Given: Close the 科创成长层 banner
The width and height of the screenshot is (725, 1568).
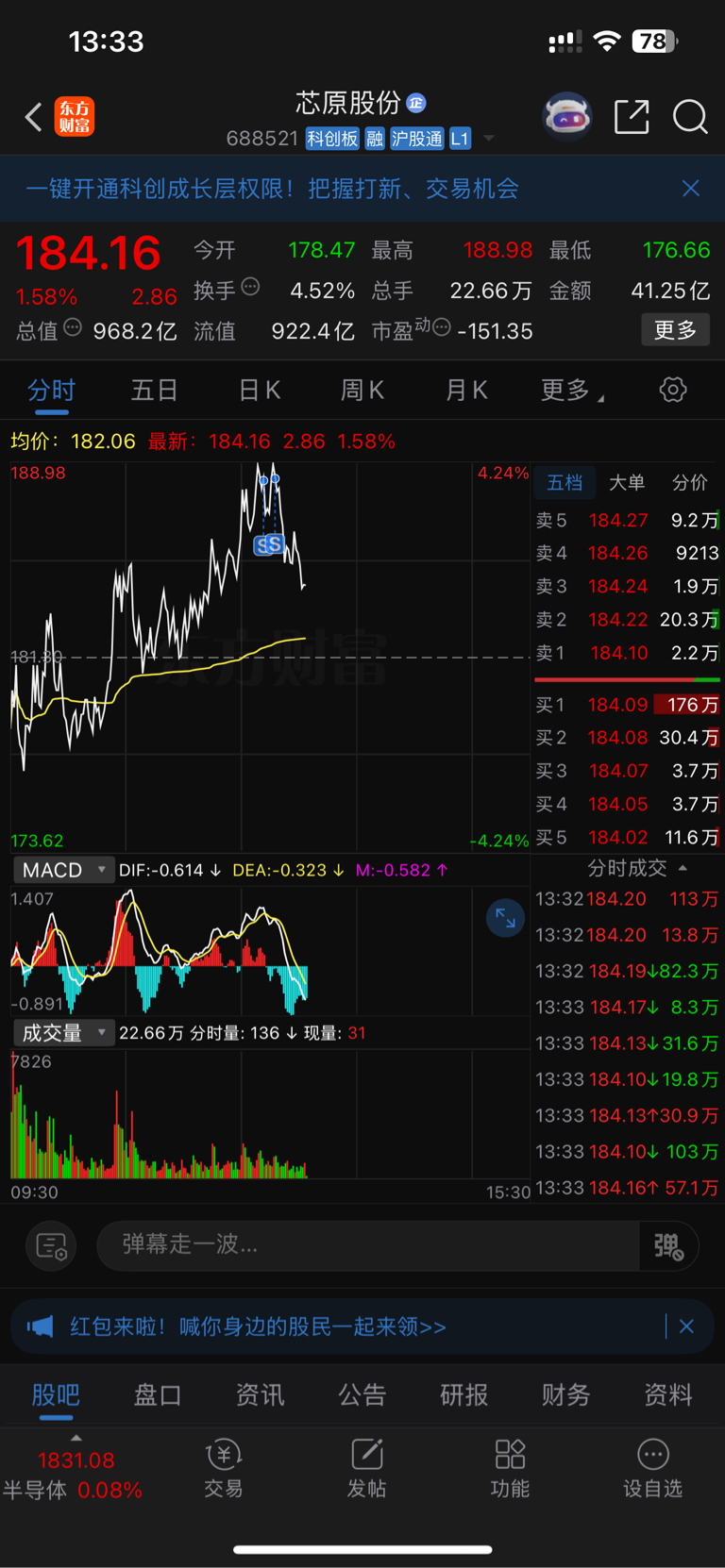Looking at the screenshot, I should click(x=691, y=189).
